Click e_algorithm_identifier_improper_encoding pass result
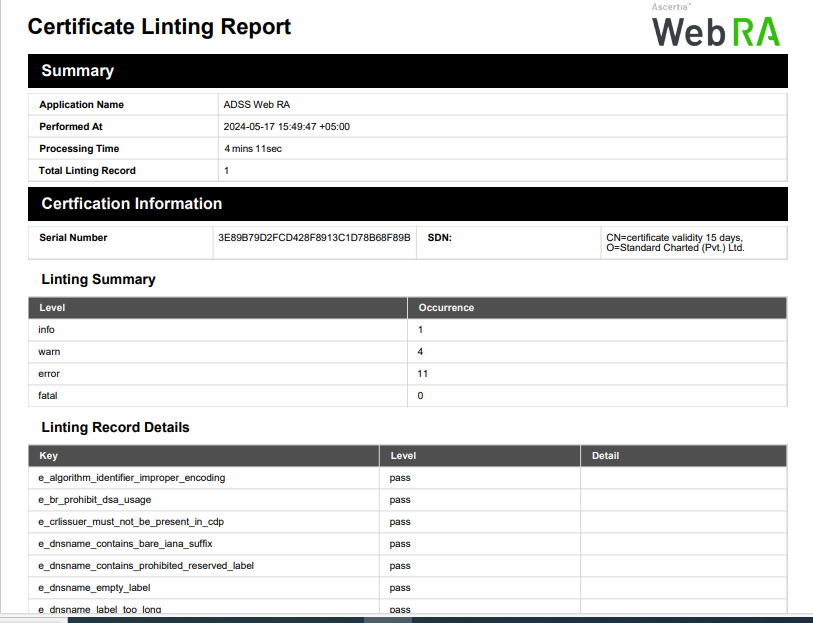Viewport: 813px width, 623px height. (x=400, y=478)
